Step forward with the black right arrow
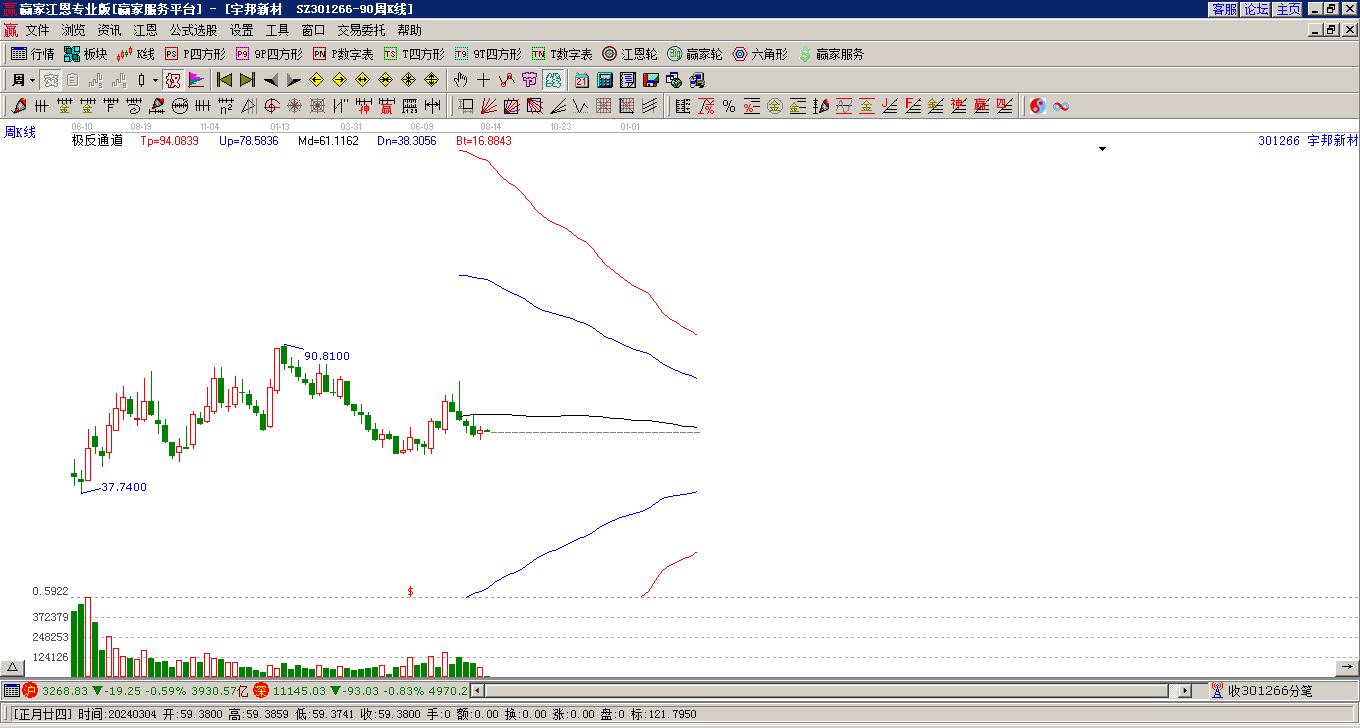This screenshot has width=1360, height=728. pos(293,80)
